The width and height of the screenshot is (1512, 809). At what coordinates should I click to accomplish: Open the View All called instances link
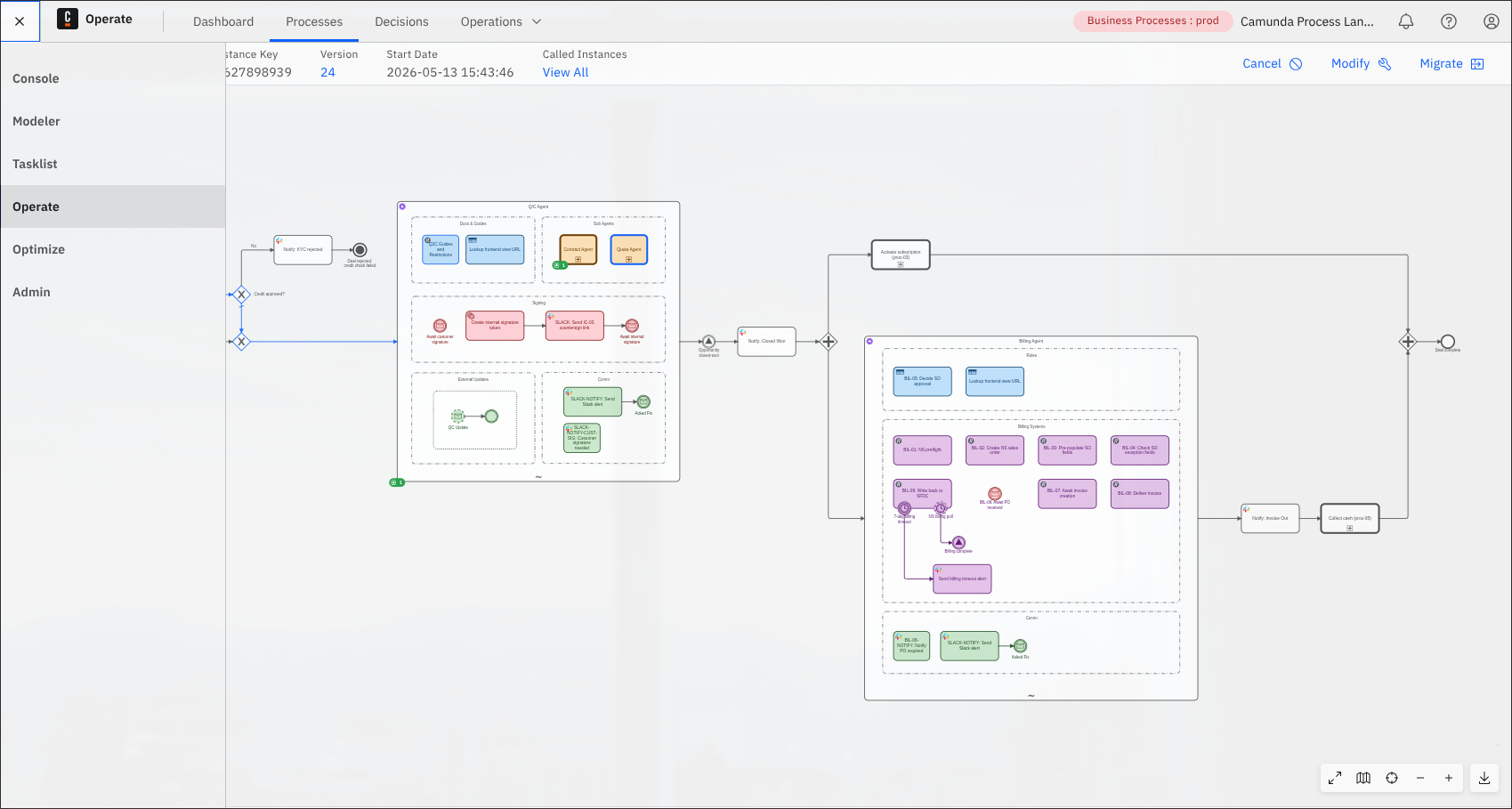click(x=566, y=73)
